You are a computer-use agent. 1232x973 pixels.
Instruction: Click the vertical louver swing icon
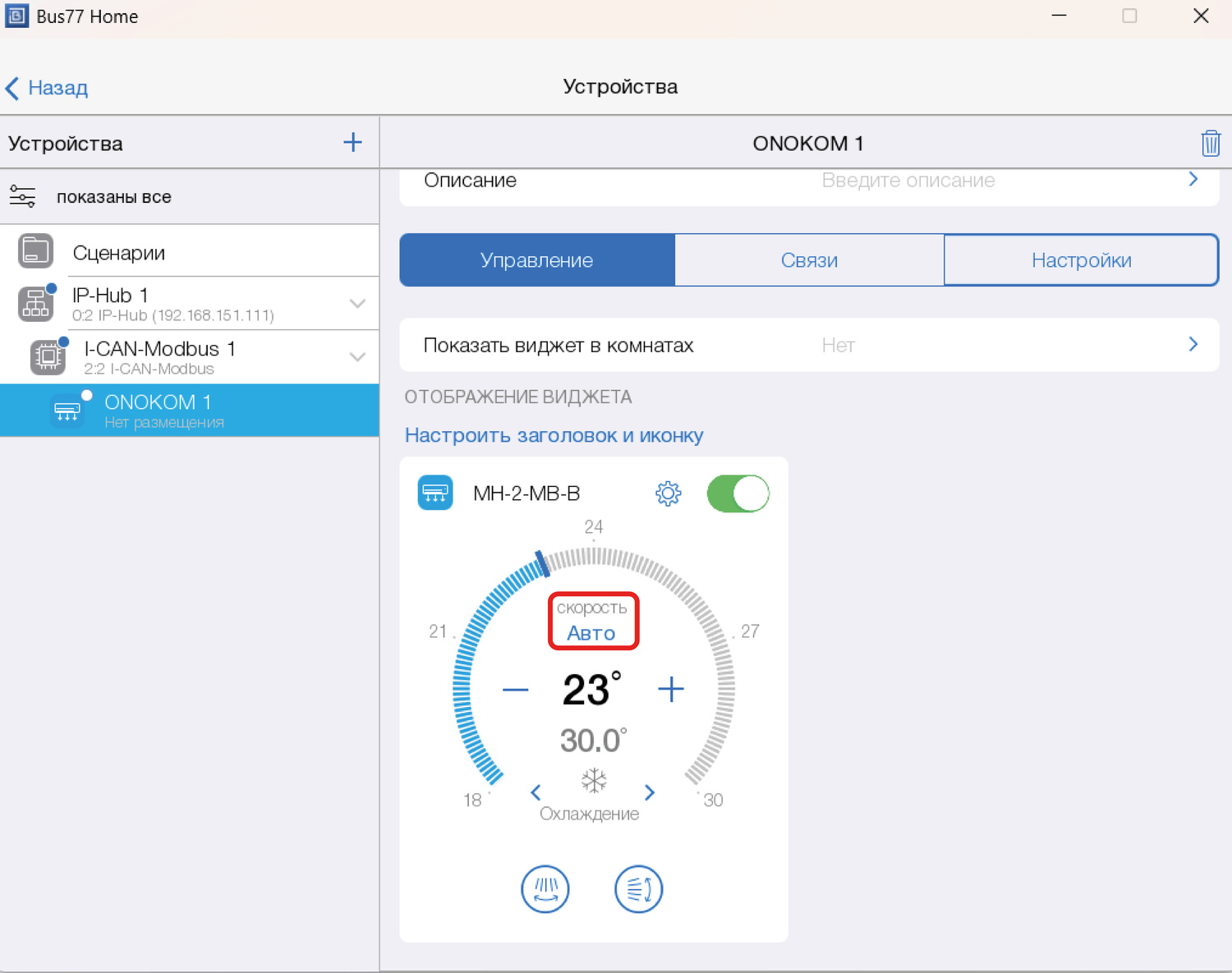tap(545, 888)
